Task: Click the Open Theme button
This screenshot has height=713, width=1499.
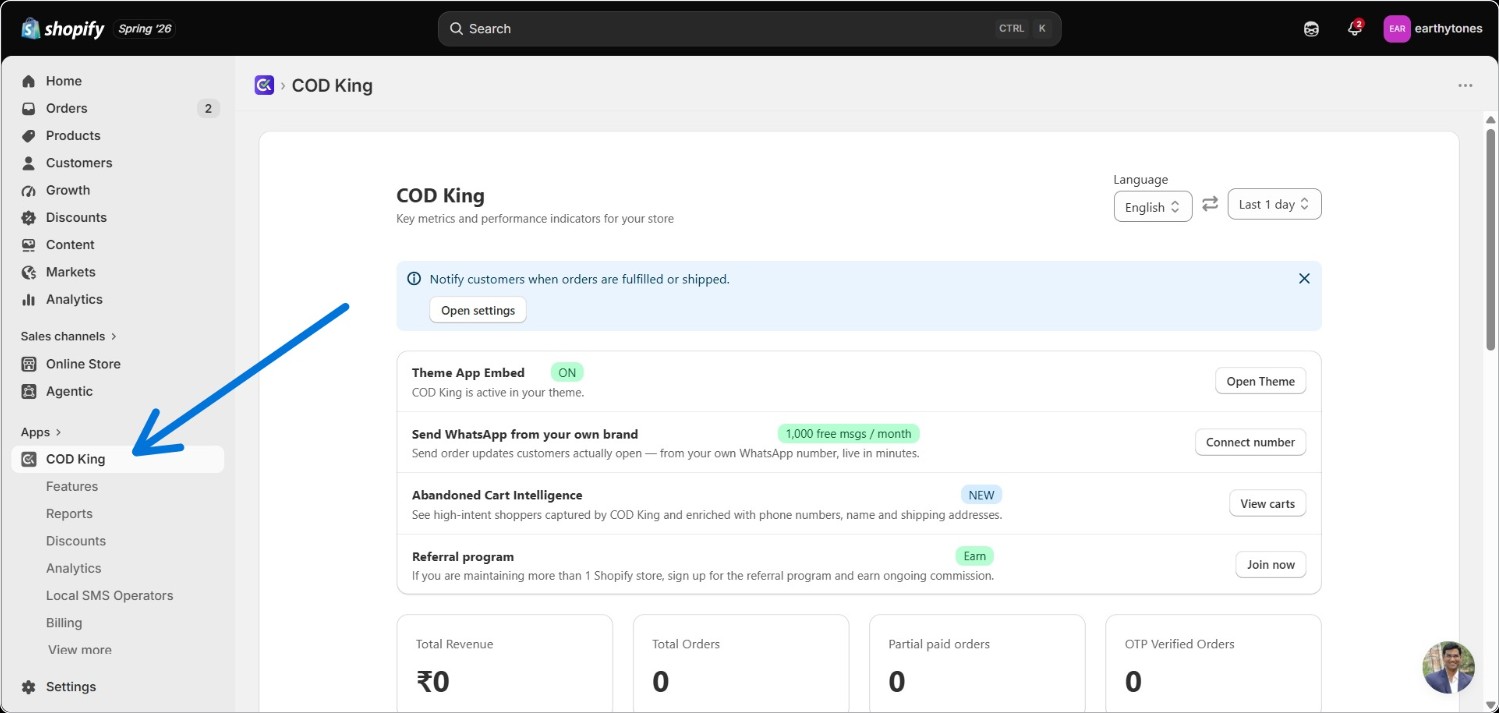Action: tap(1260, 381)
